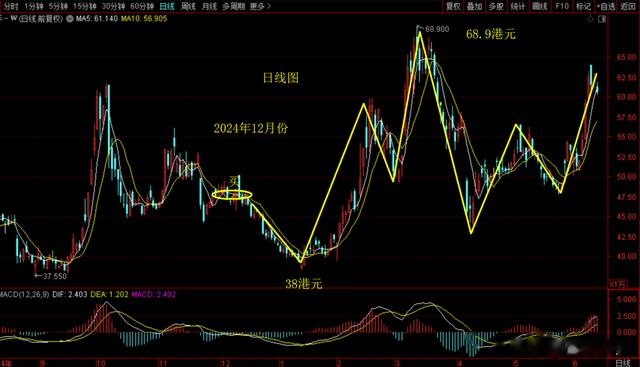Toggle +自选 to add to watchlist
Viewport: 640px width, 367px height.
(606, 6)
